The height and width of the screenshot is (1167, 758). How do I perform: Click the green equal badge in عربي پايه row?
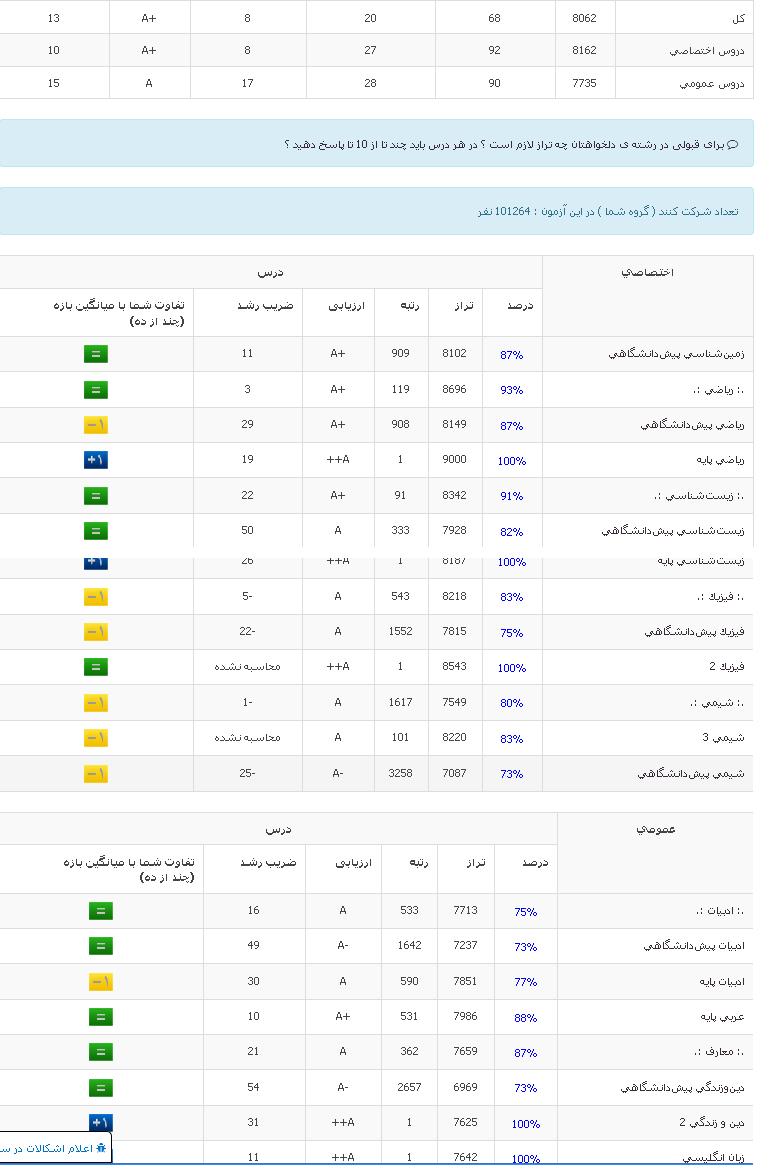tap(101, 1017)
